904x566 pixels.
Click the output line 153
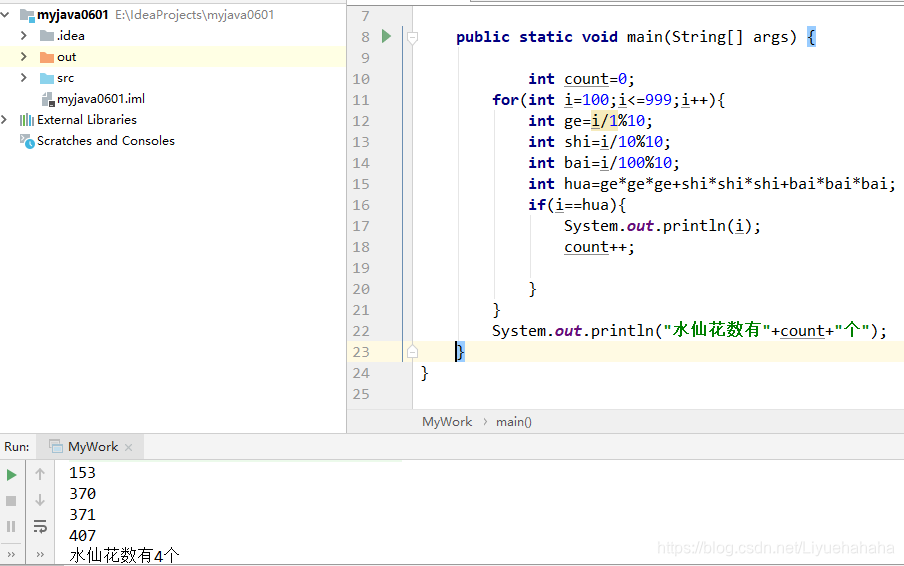point(82,473)
